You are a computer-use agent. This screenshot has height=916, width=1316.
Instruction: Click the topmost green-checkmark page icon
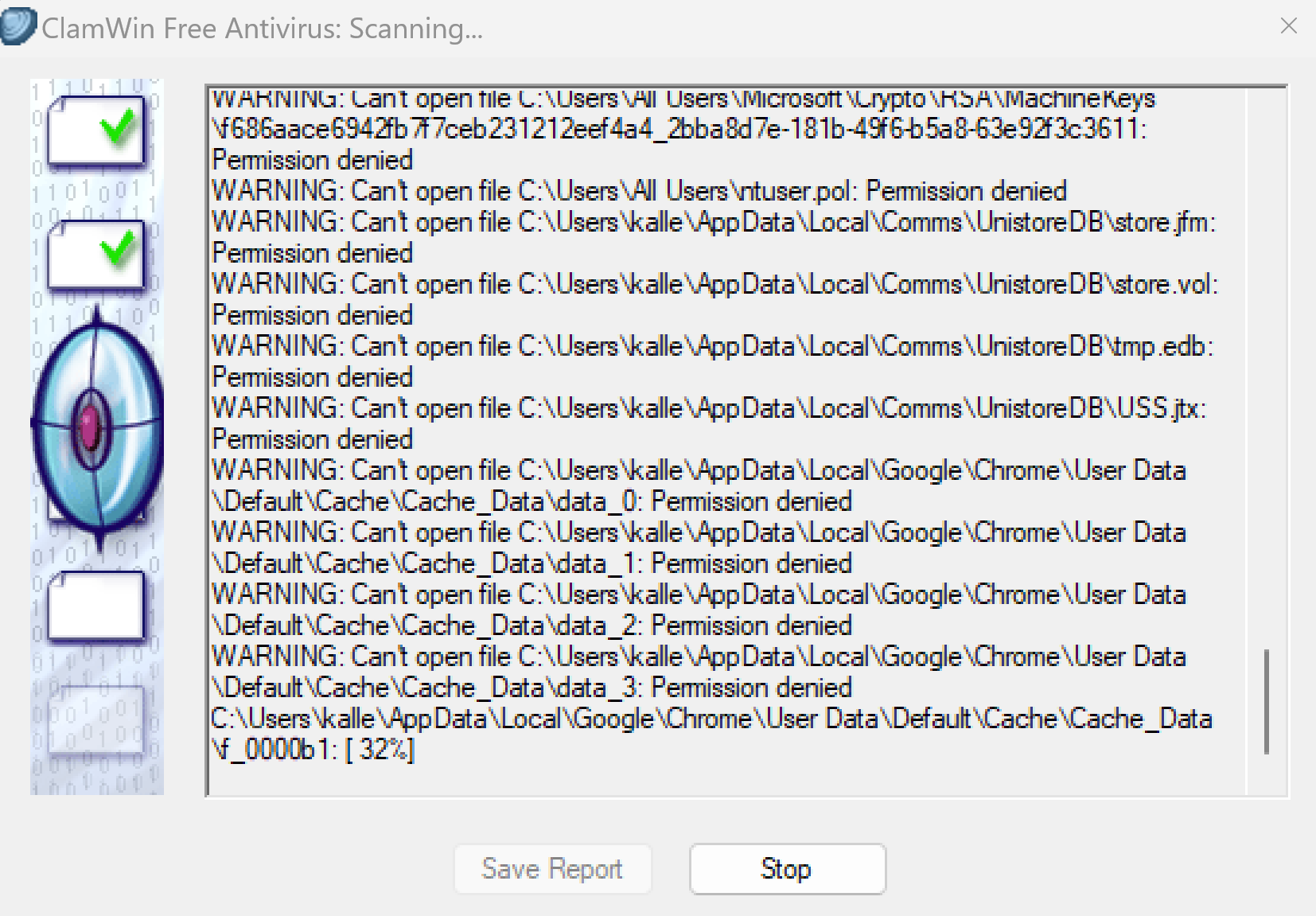point(96,133)
